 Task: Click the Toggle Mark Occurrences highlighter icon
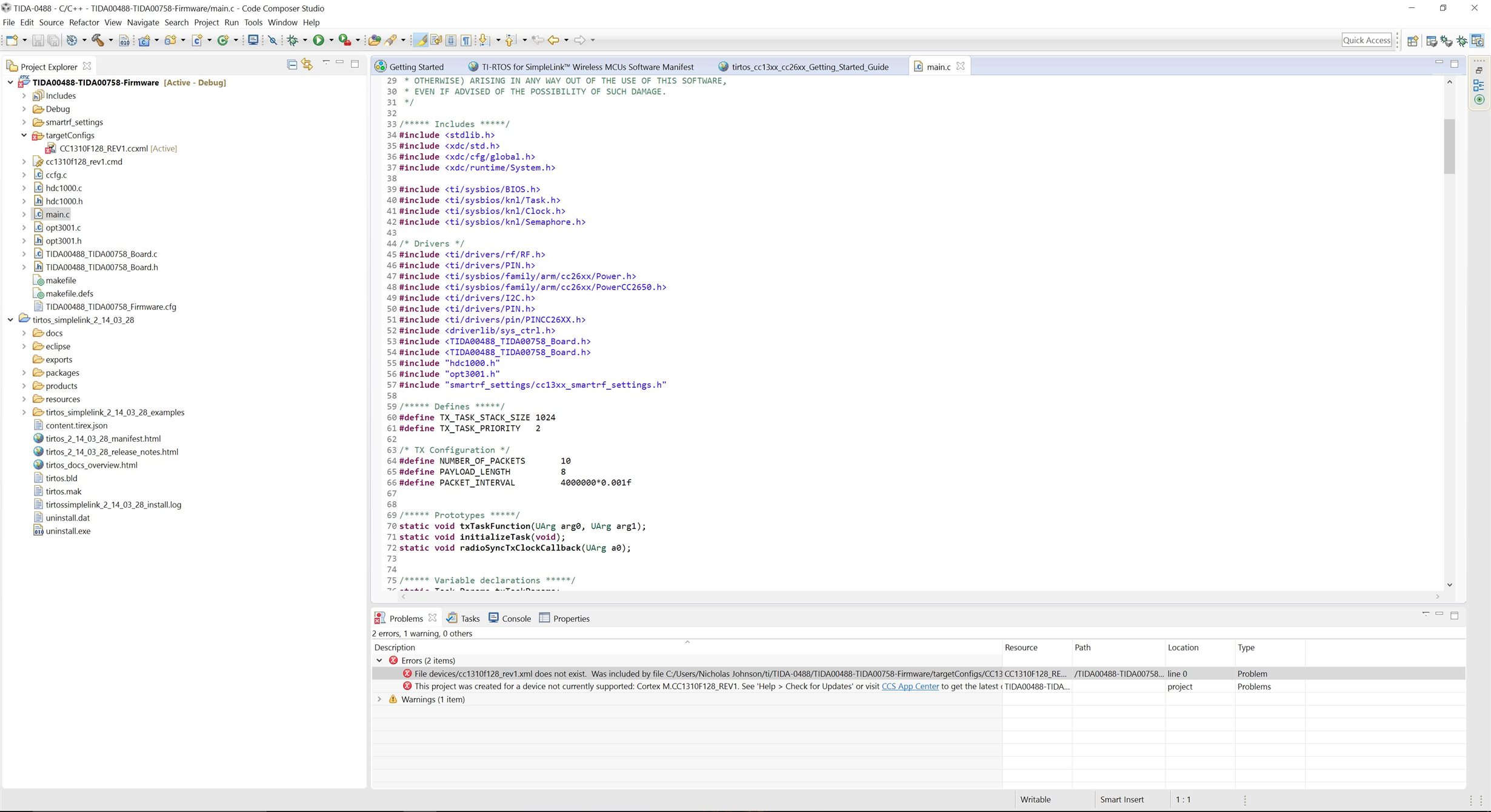(x=421, y=40)
